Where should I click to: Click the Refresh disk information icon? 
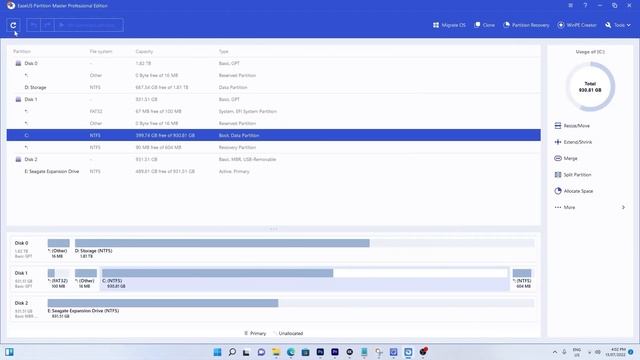tap(13, 25)
